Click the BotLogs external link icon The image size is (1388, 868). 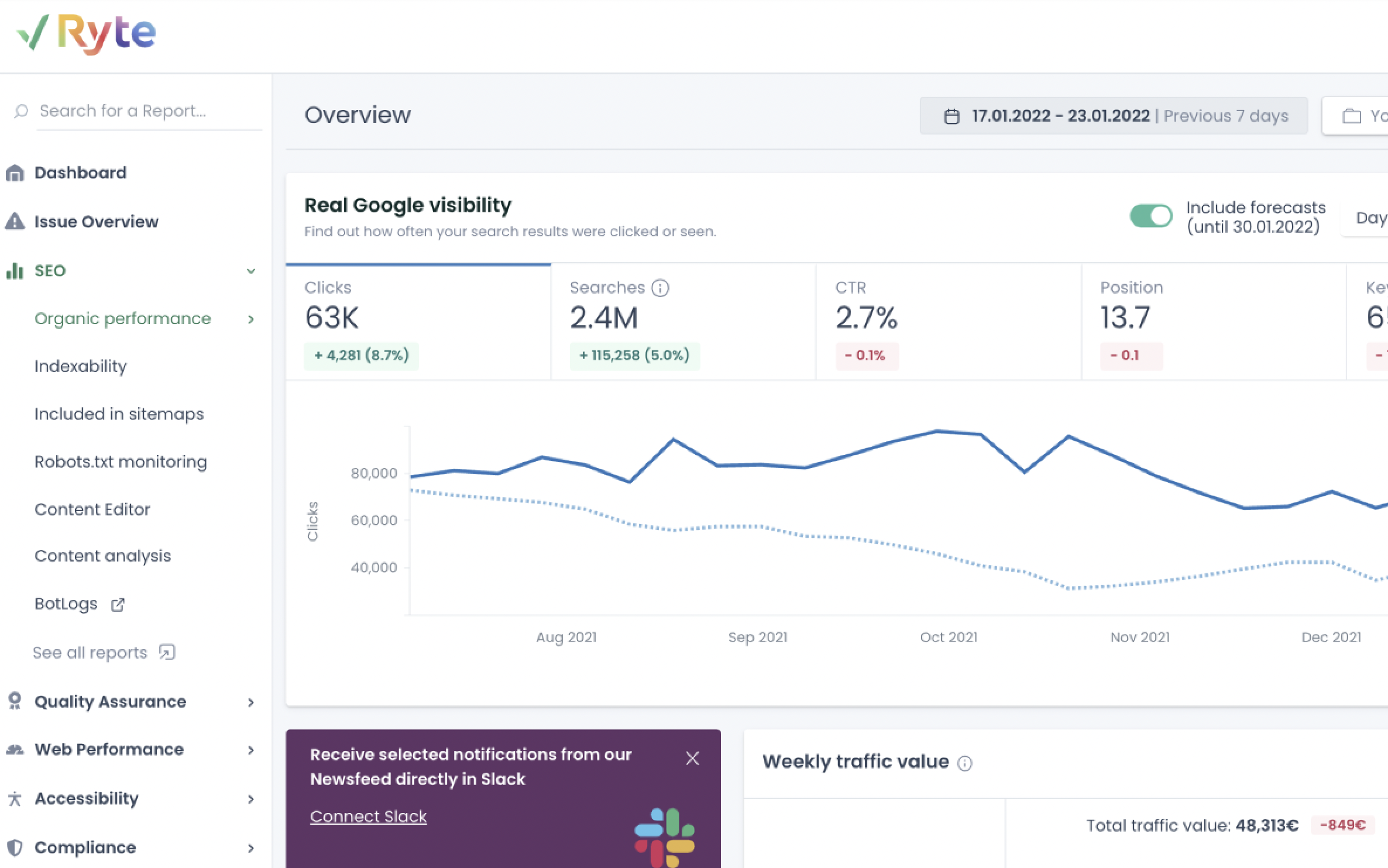coord(118,604)
